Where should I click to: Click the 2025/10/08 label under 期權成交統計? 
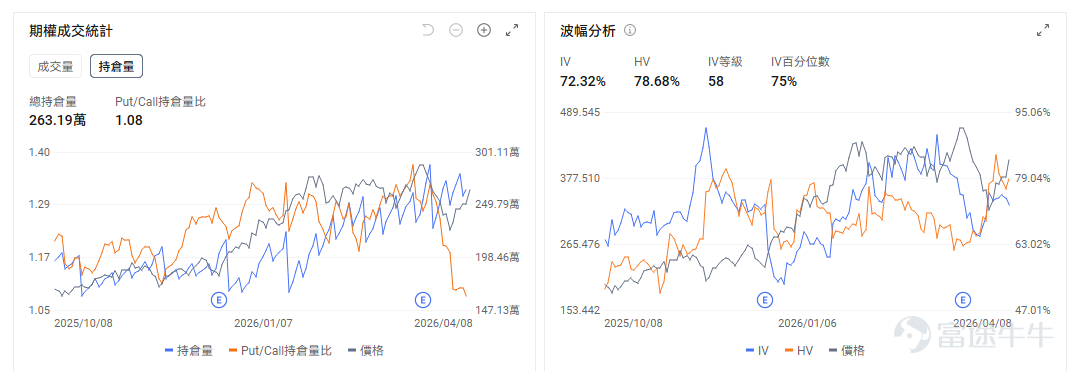point(84,322)
